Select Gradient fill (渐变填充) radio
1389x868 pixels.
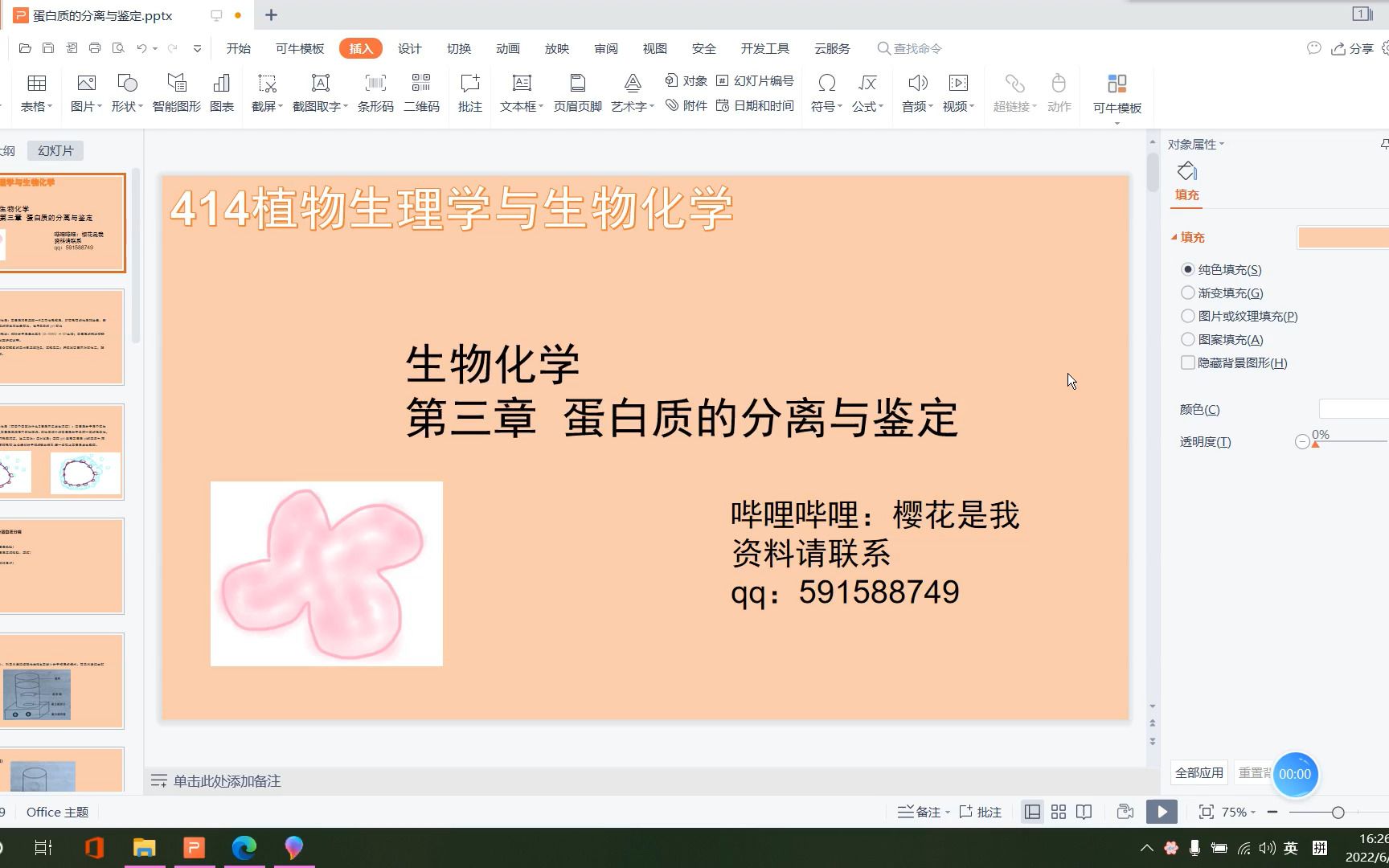click(1188, 293)
